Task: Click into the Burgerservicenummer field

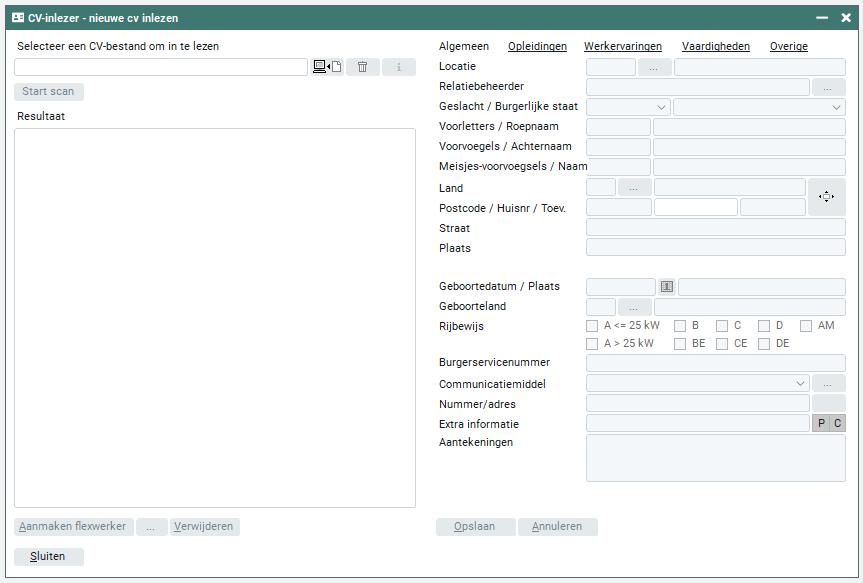Action: click(715, 363)
